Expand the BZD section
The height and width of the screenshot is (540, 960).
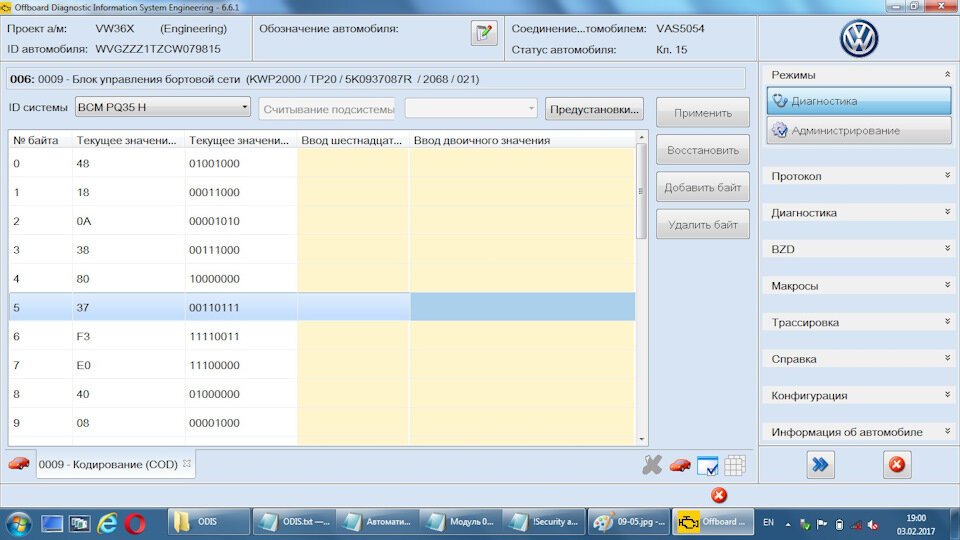point(947,249)
